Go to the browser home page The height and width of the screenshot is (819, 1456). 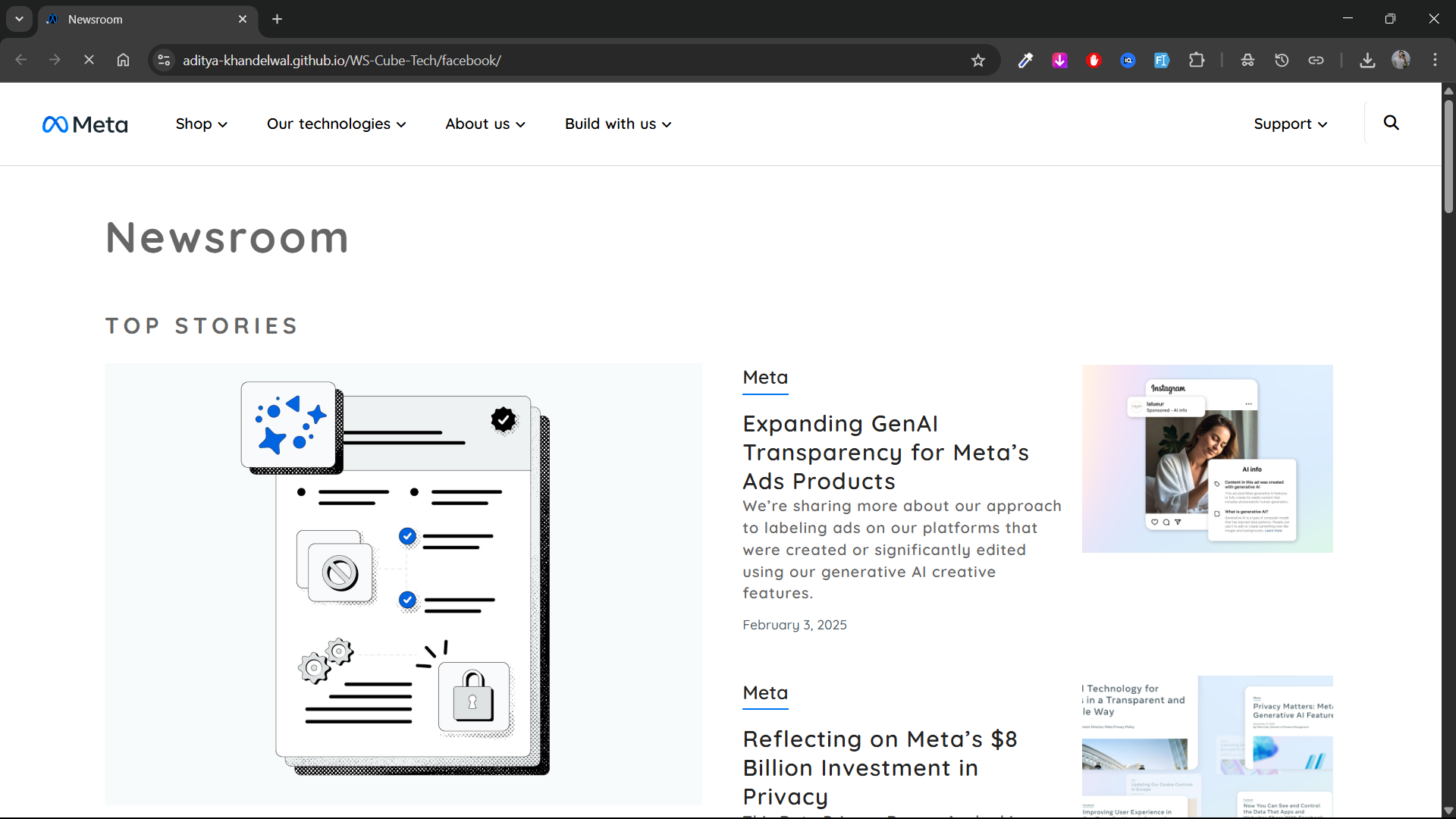pos(123,60)
